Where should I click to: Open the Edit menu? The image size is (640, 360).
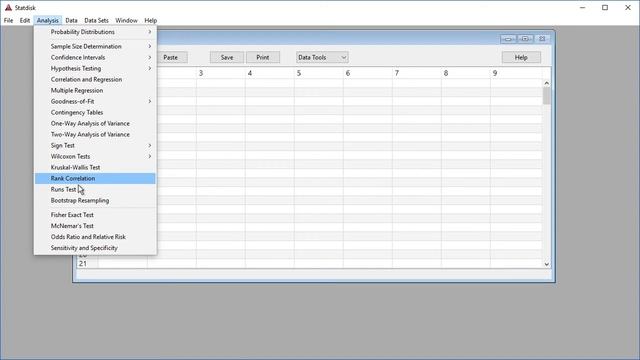tap(24, 20)
